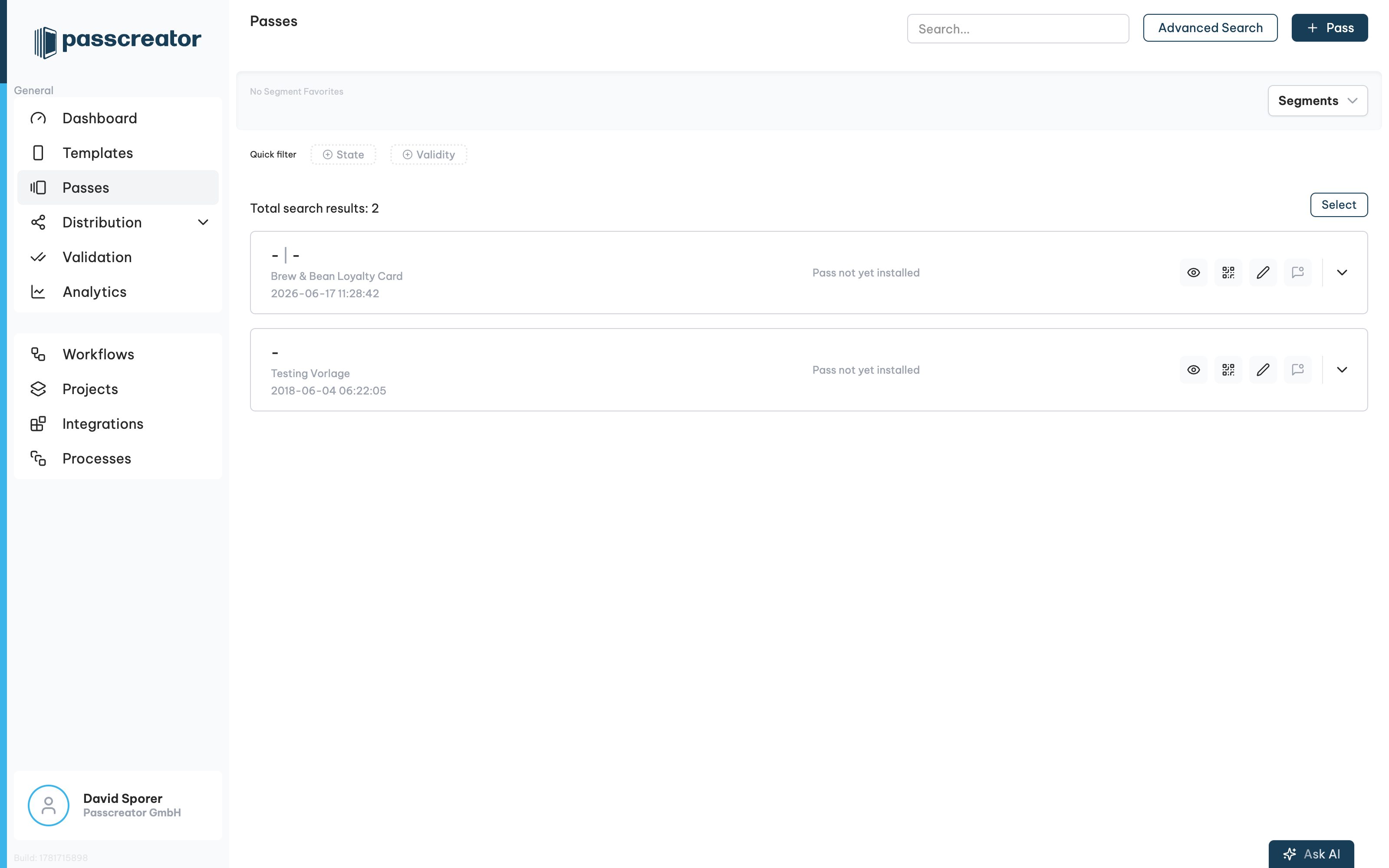Create a new Pass

[1329, 27]
